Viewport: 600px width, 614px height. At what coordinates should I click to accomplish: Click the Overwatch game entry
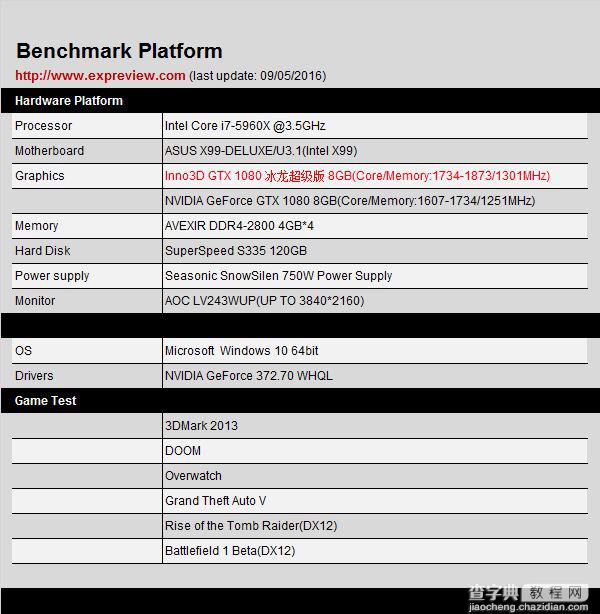coord(193,476)
